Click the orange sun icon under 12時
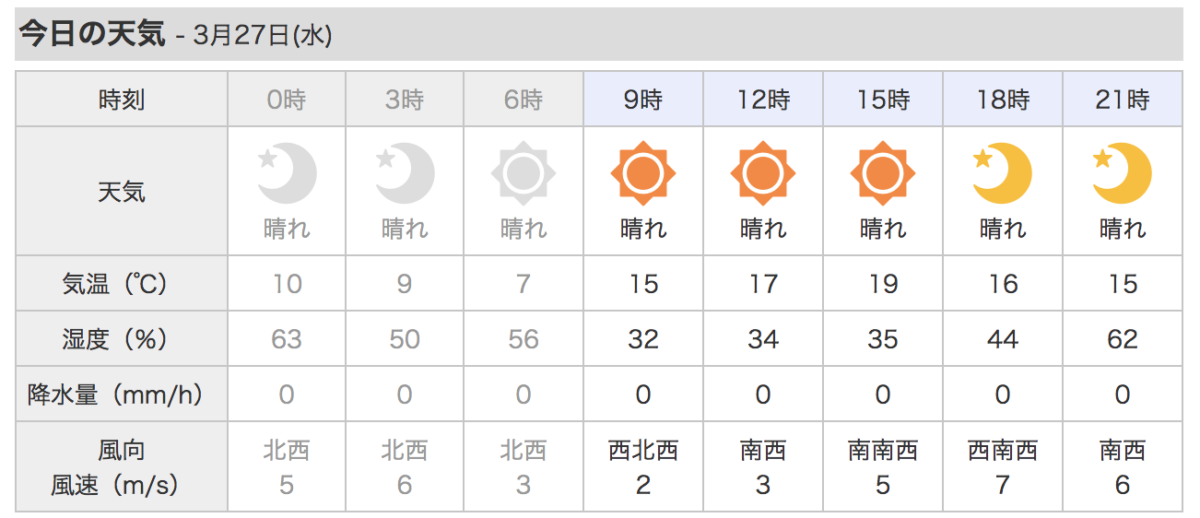This screenshot has height=518, width=1200. pos(763,174)
